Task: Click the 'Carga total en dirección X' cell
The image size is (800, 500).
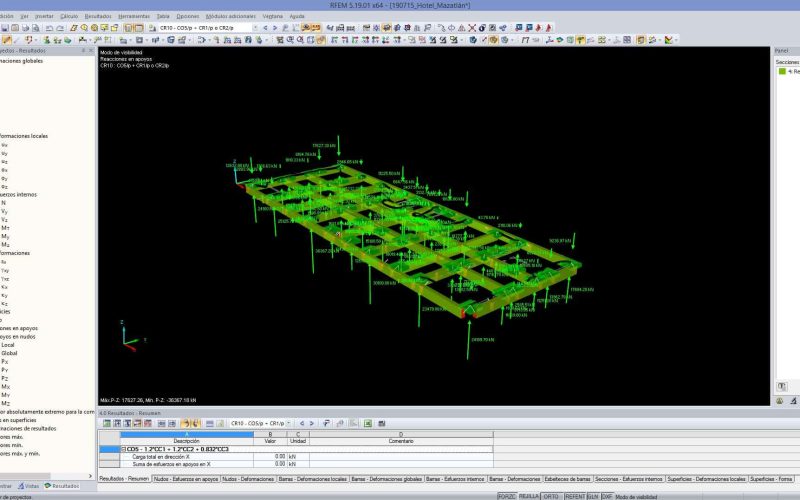Action: [x=187, y=457]
